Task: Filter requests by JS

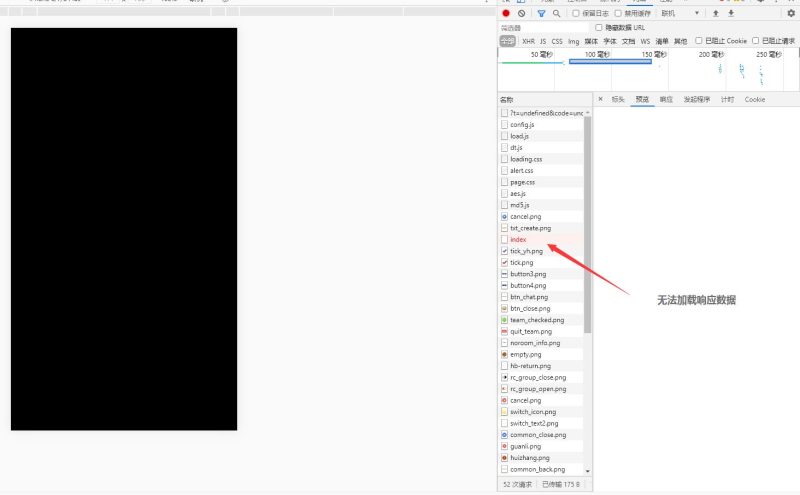Action: pyautogui.click(x=543, y=41)
